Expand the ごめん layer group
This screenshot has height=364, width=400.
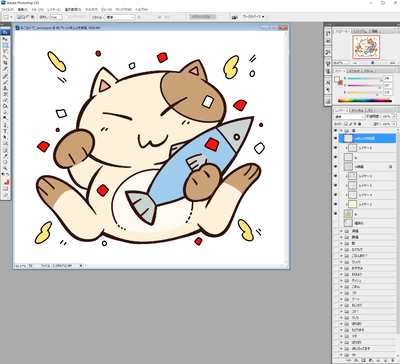click(341, 287)
